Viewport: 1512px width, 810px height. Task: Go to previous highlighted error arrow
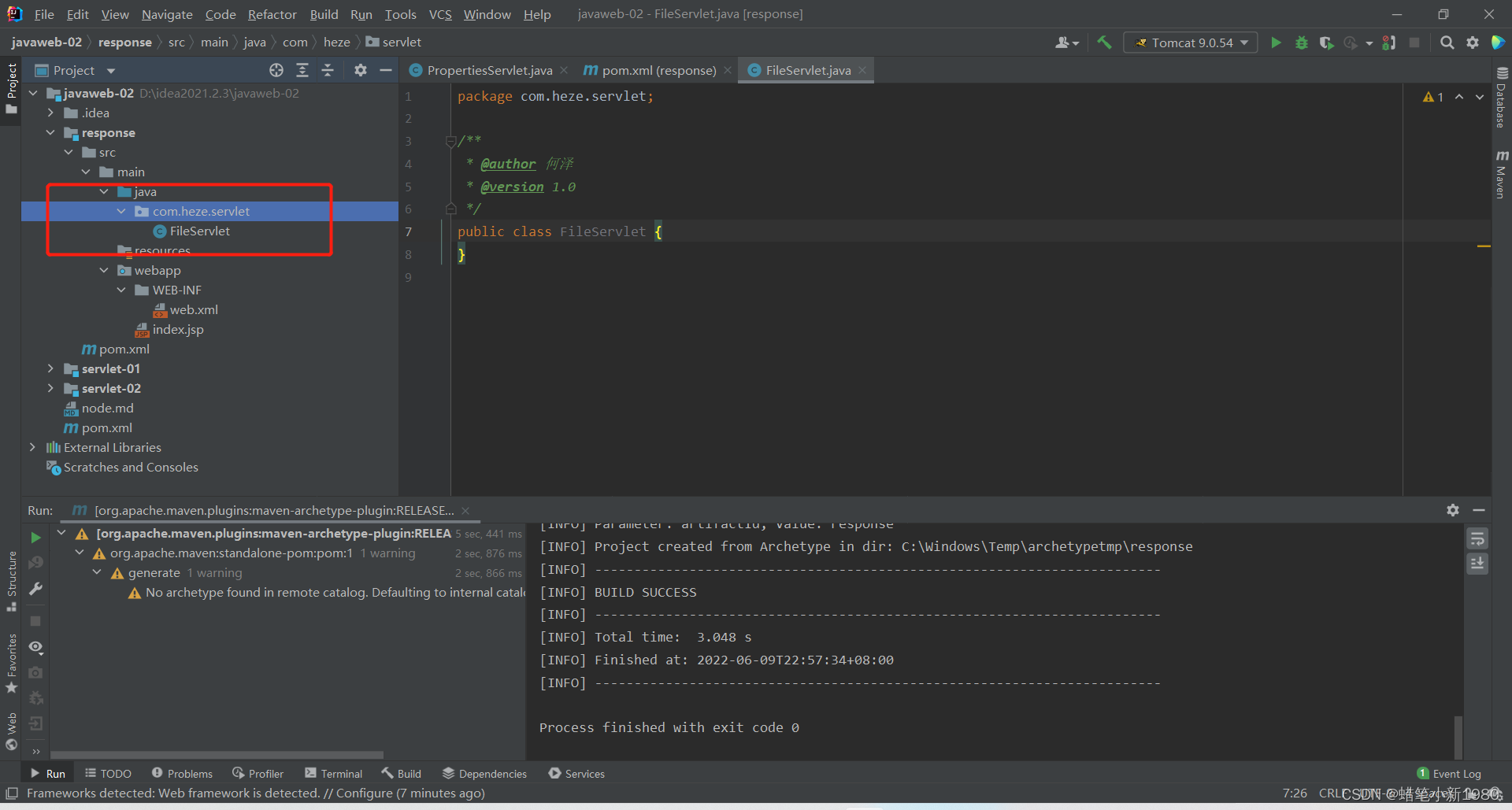(x=1459, y=97)
